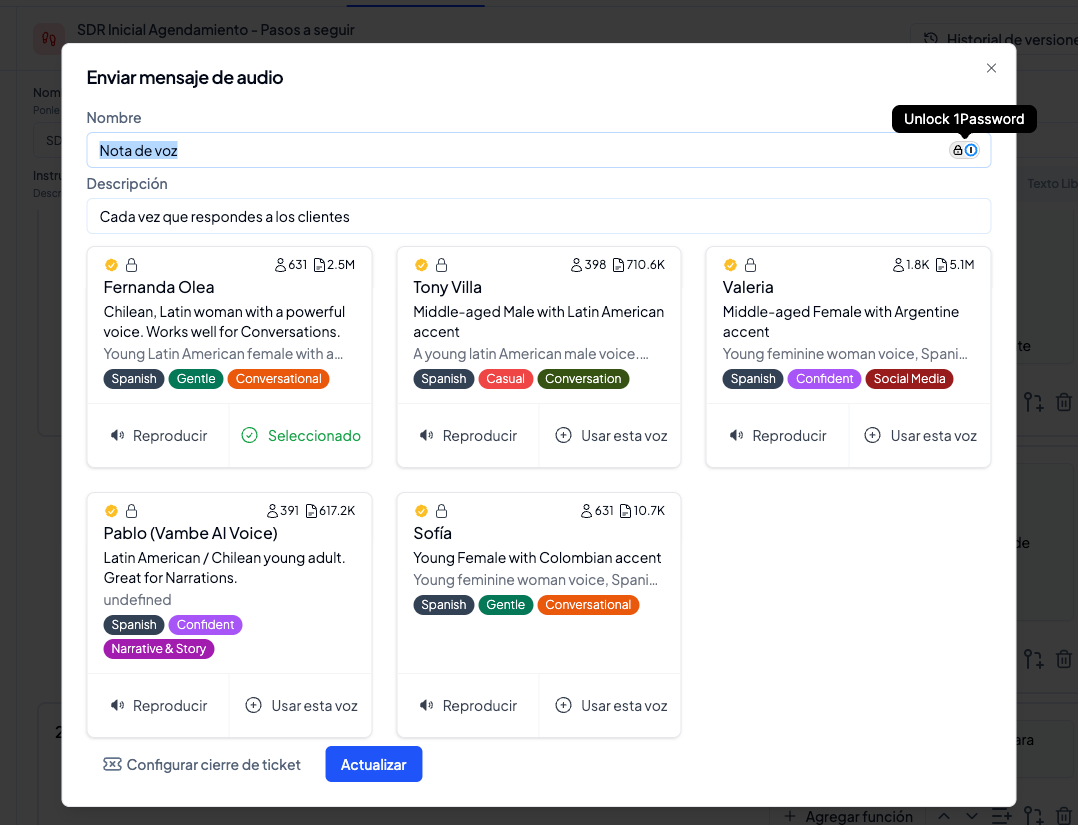Use Sofía's voice
The image size is (1078, 825).
point(610,706)
